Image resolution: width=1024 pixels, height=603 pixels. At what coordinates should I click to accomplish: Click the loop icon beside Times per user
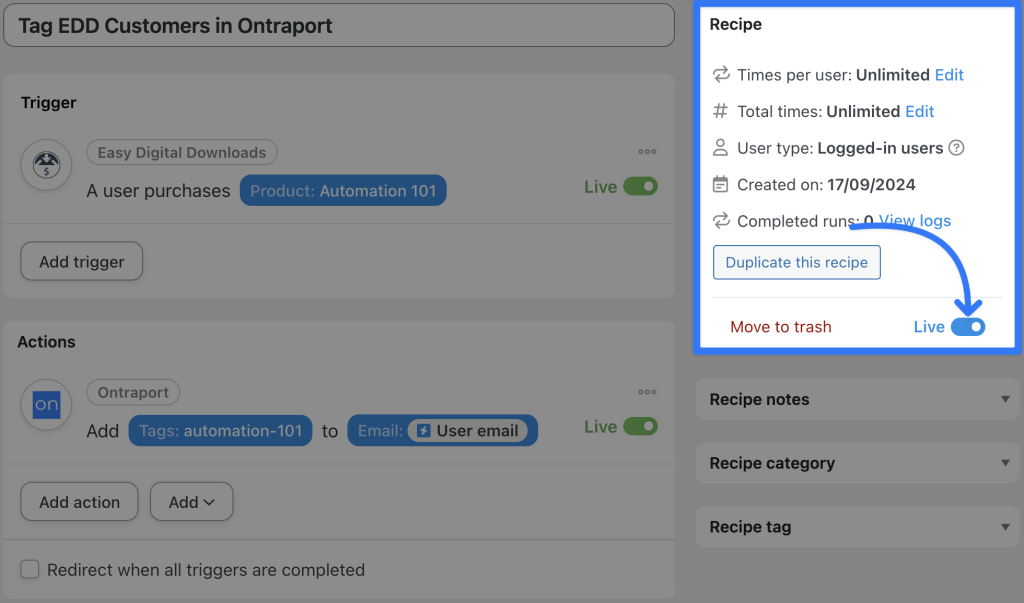click(719, 74)
